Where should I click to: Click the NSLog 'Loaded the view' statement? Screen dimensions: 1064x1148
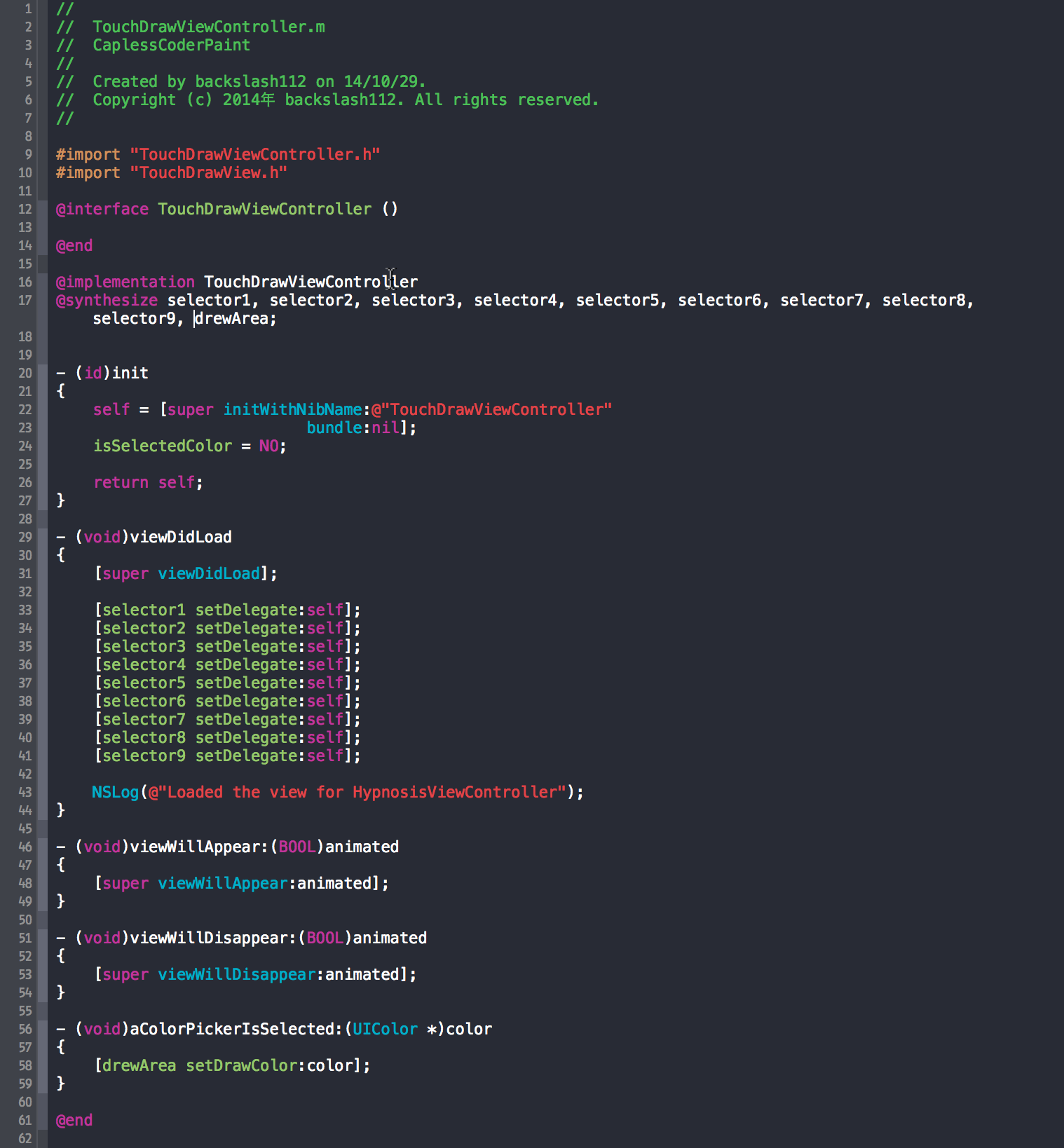338,792
